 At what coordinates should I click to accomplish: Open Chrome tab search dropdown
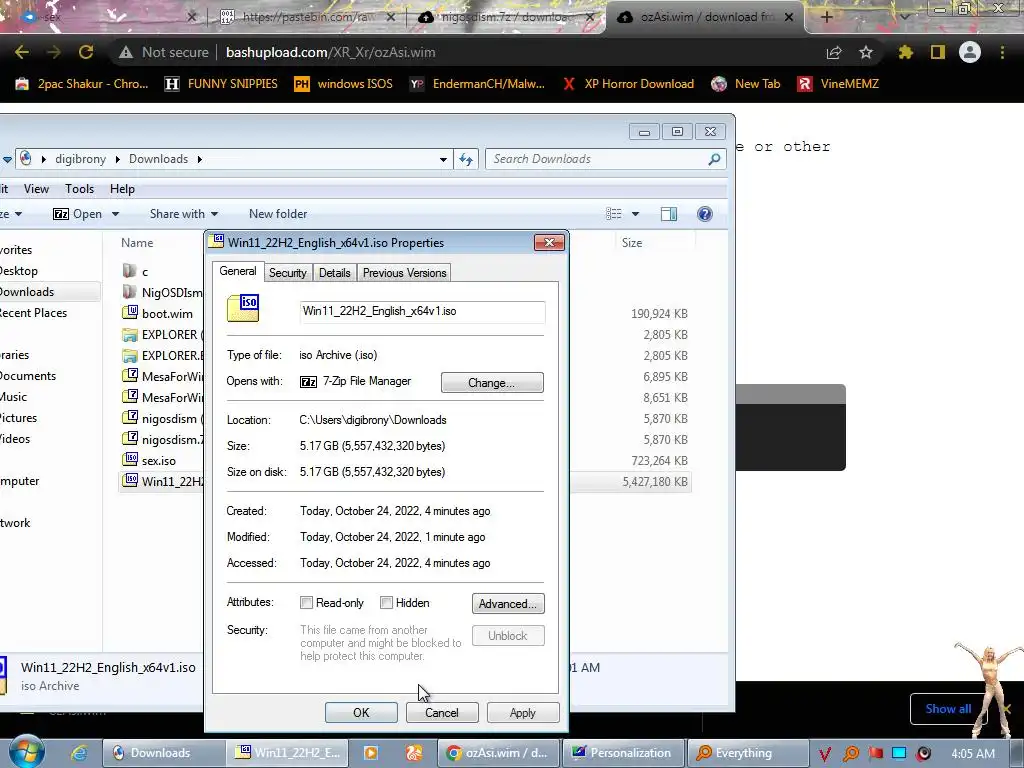tap(904, 17)
